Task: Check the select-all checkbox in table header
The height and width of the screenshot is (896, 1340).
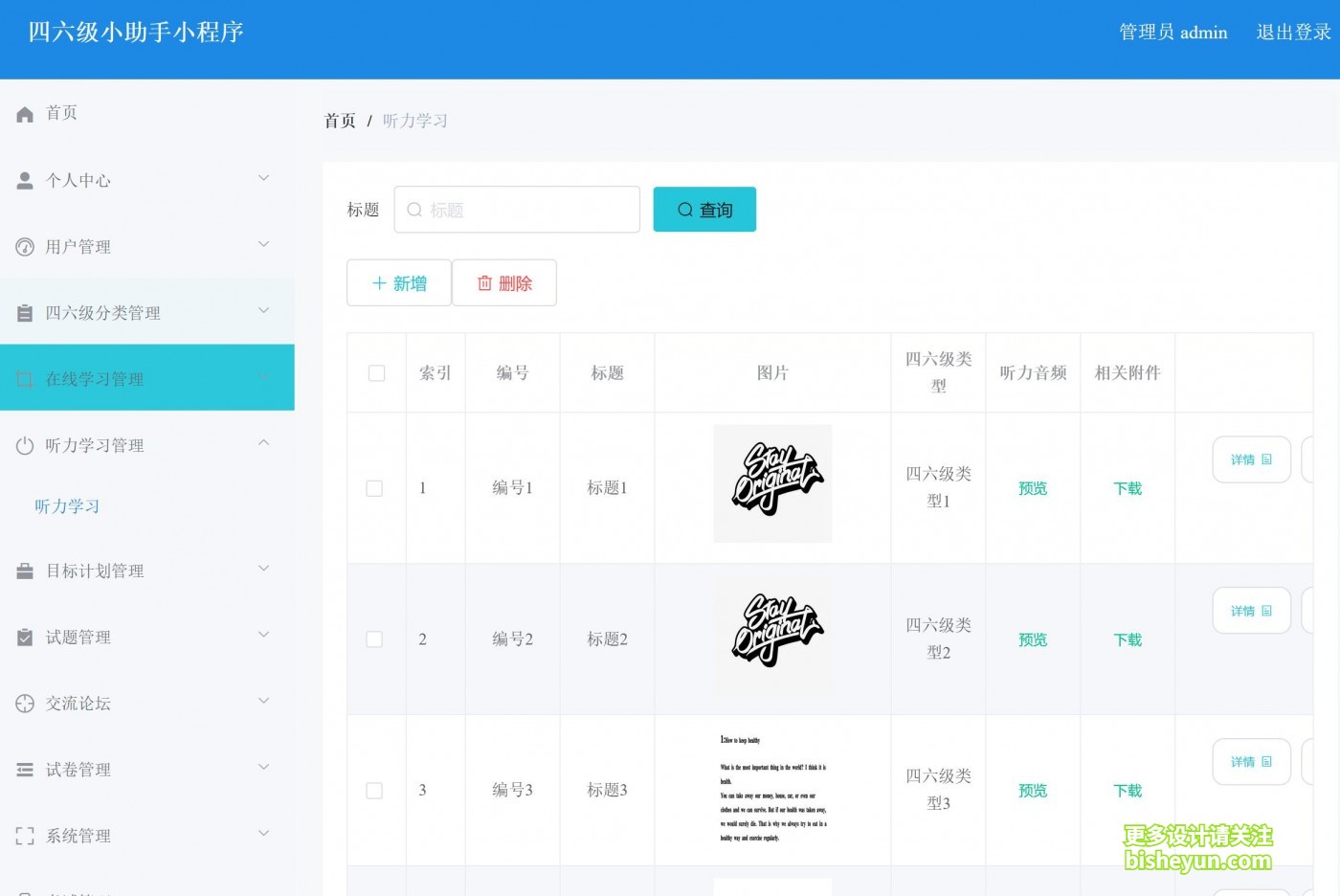Action: click(x=376, y=373)
